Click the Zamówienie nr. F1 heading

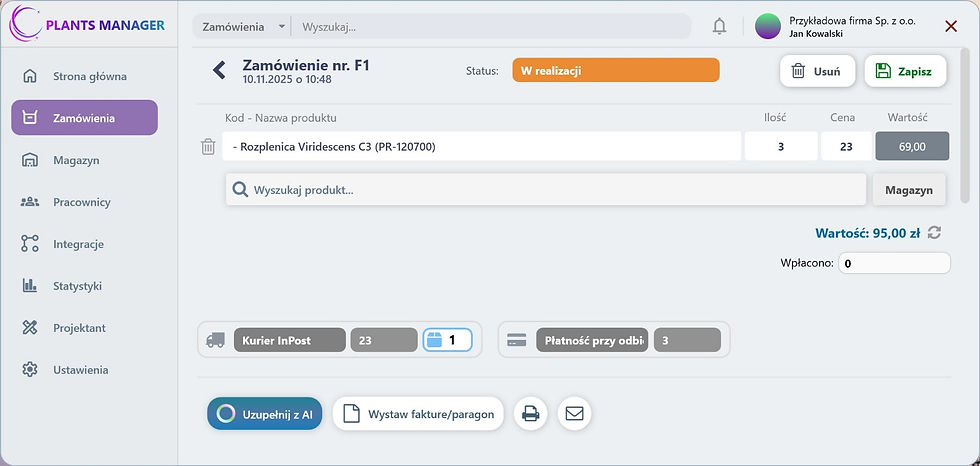click(306, 65)
